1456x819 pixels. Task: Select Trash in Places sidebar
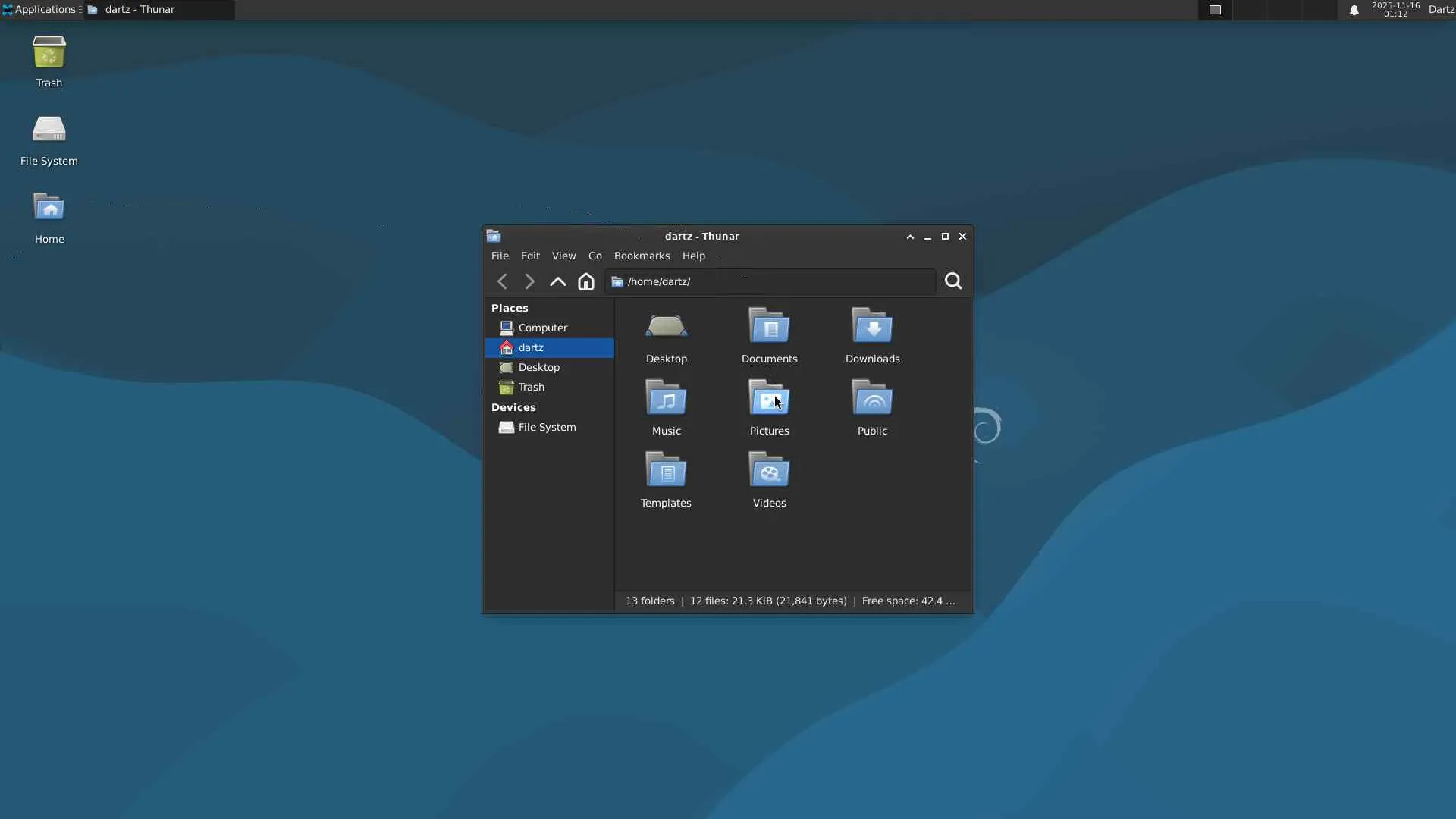click(x=531, y=387)
